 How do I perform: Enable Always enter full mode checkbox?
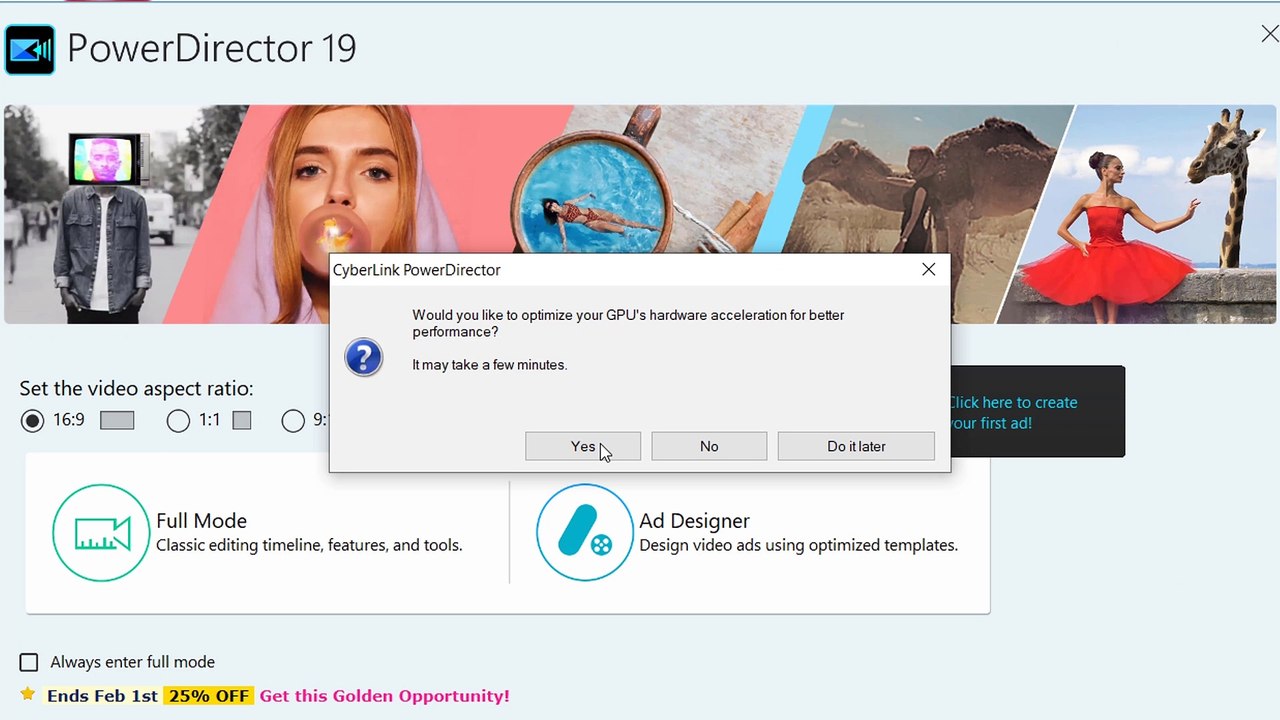(x=29, y=662)
